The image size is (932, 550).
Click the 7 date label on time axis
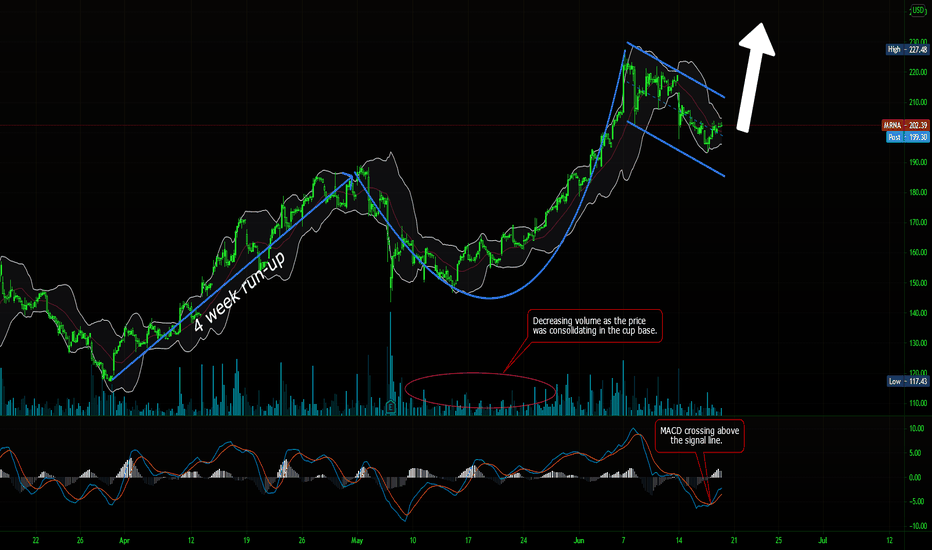(x=624, y=540)
